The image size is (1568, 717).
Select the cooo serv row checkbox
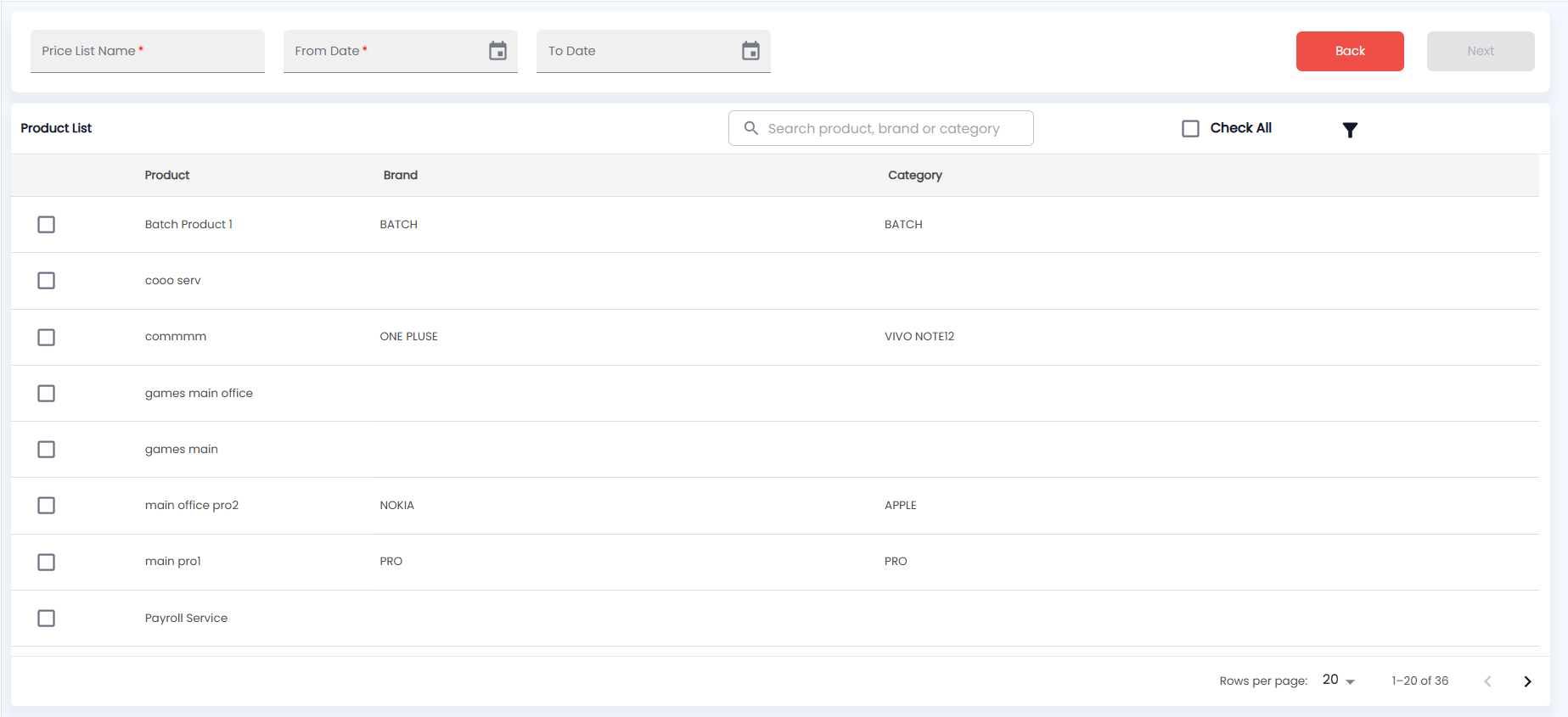(47, 280)
